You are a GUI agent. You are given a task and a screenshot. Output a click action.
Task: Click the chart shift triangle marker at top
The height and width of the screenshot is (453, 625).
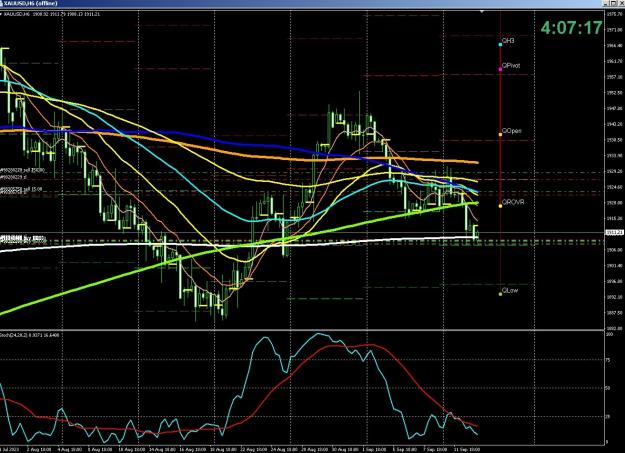coord(482,12)
